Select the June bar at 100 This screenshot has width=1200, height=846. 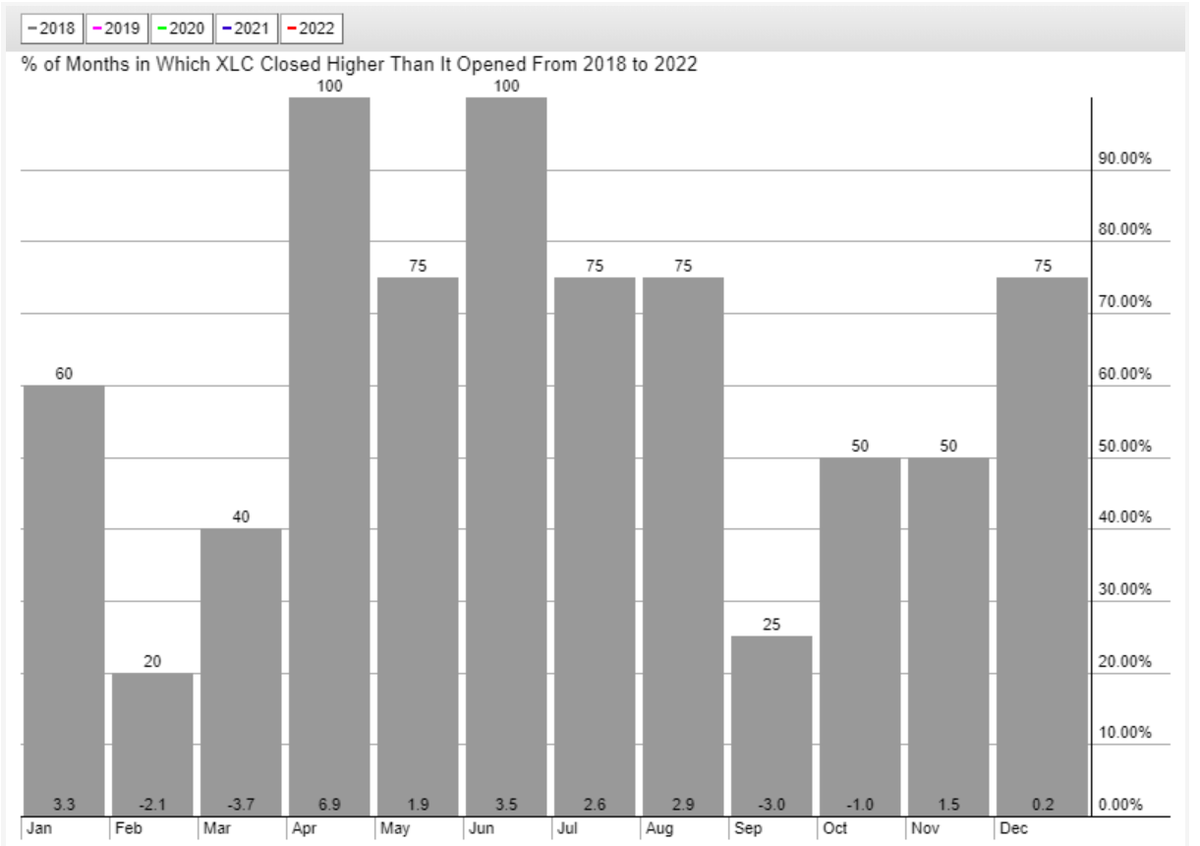pyautogui.click(x=506, y=457)
